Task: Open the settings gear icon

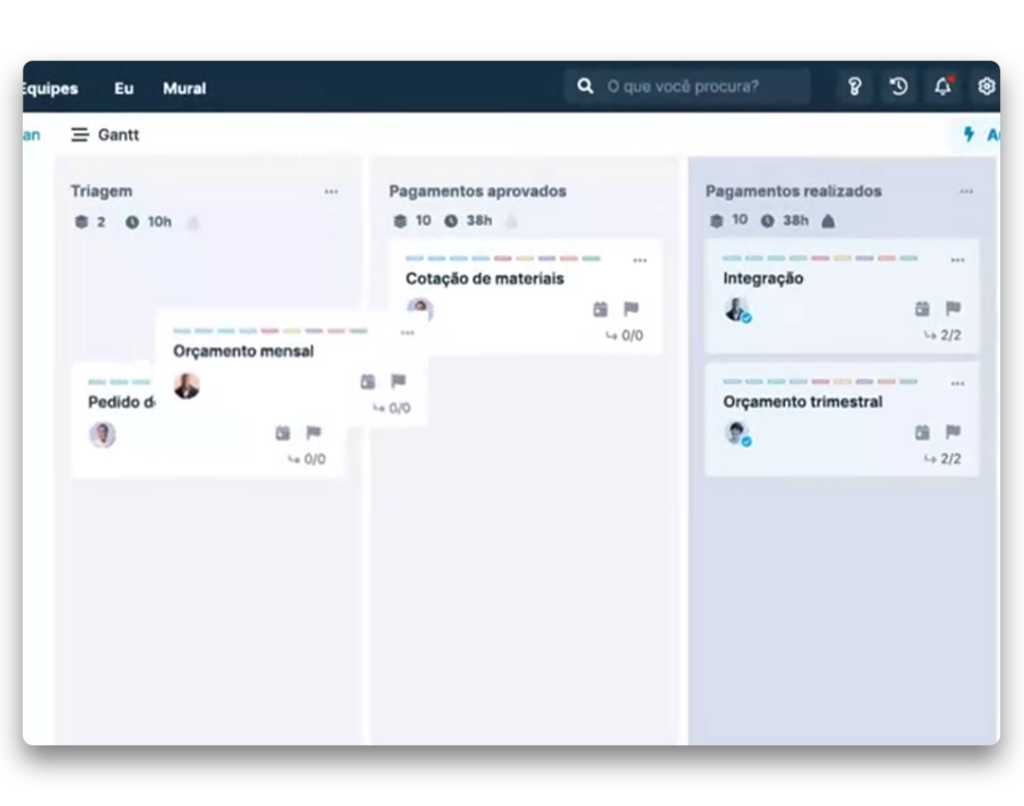Action: click(986, 87)
